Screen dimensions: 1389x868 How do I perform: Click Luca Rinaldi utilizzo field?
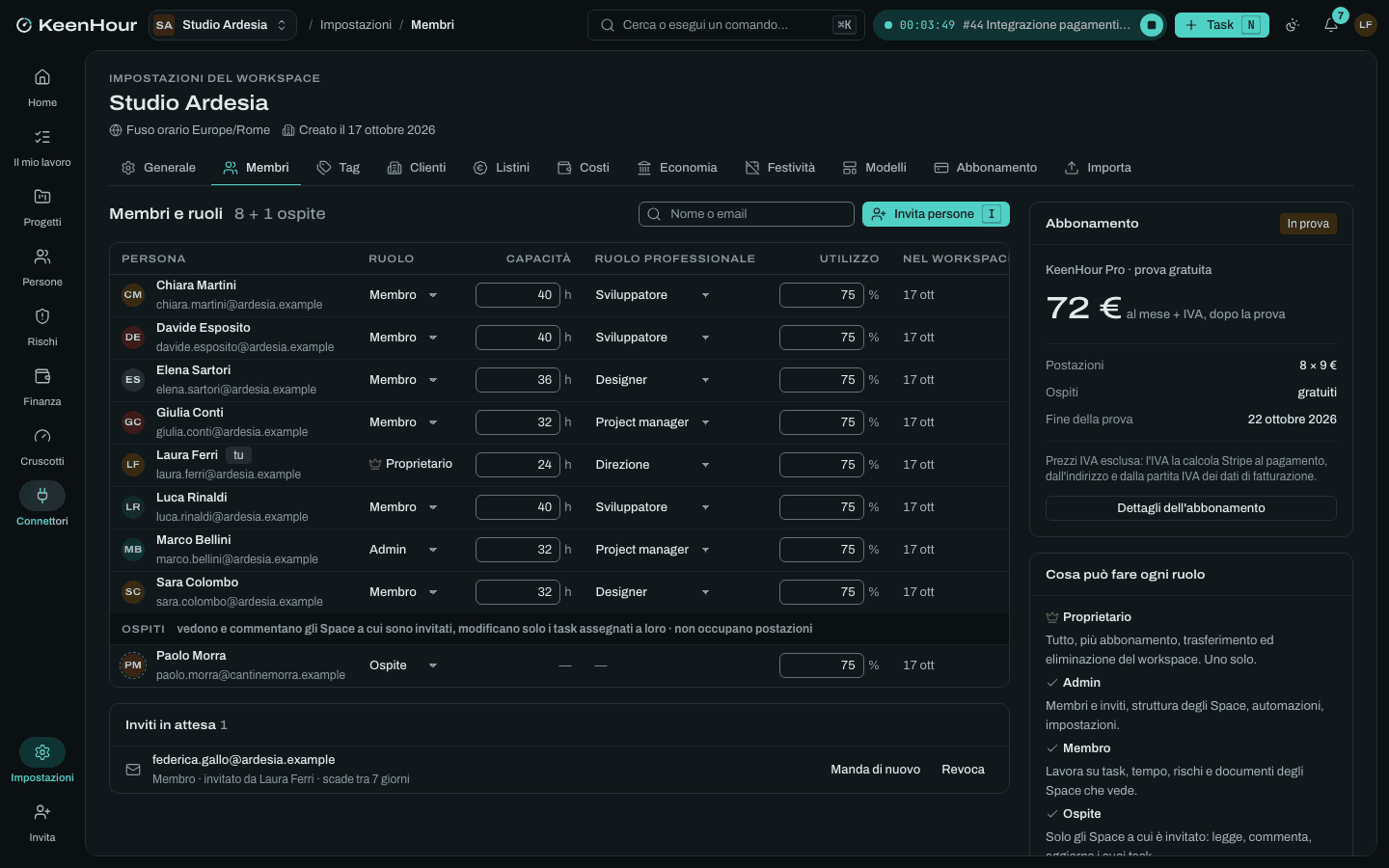point(822,507)
